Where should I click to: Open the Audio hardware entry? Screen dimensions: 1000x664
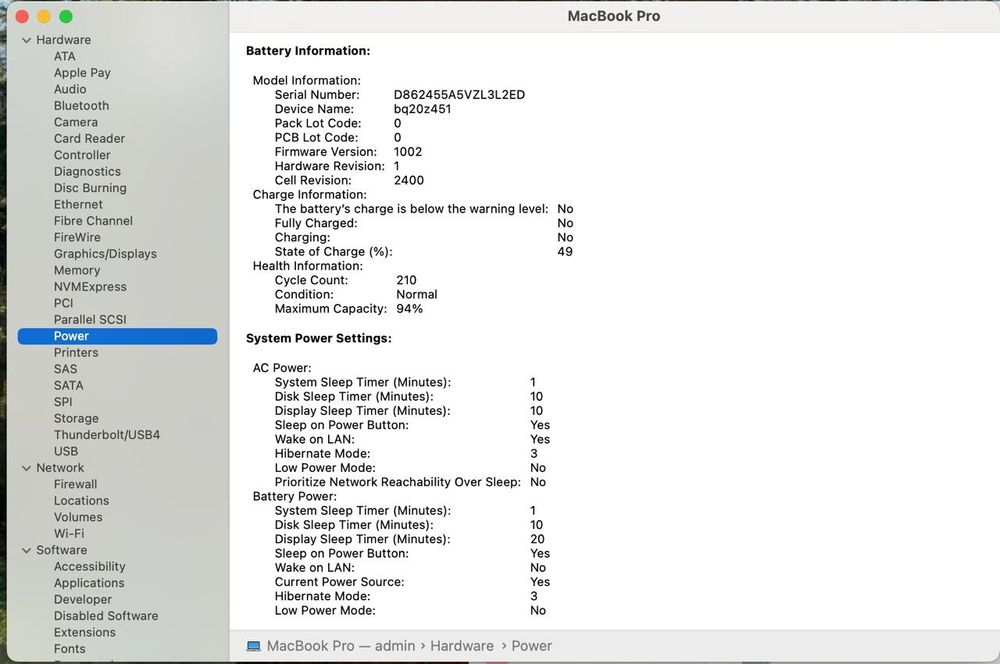(x=70, y=89)
